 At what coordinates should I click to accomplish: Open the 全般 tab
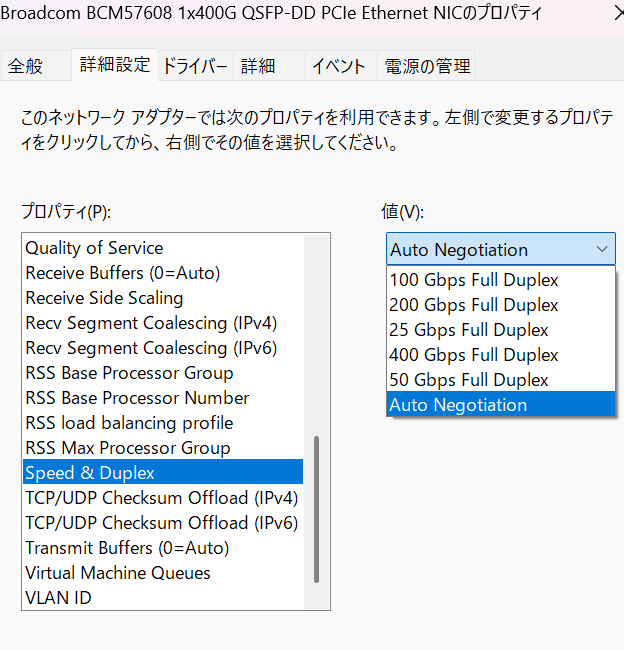click(36, 65)
